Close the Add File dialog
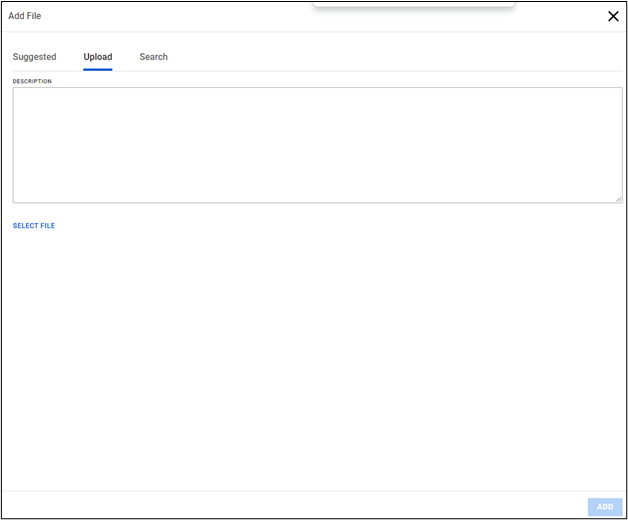 coord(613,16)
